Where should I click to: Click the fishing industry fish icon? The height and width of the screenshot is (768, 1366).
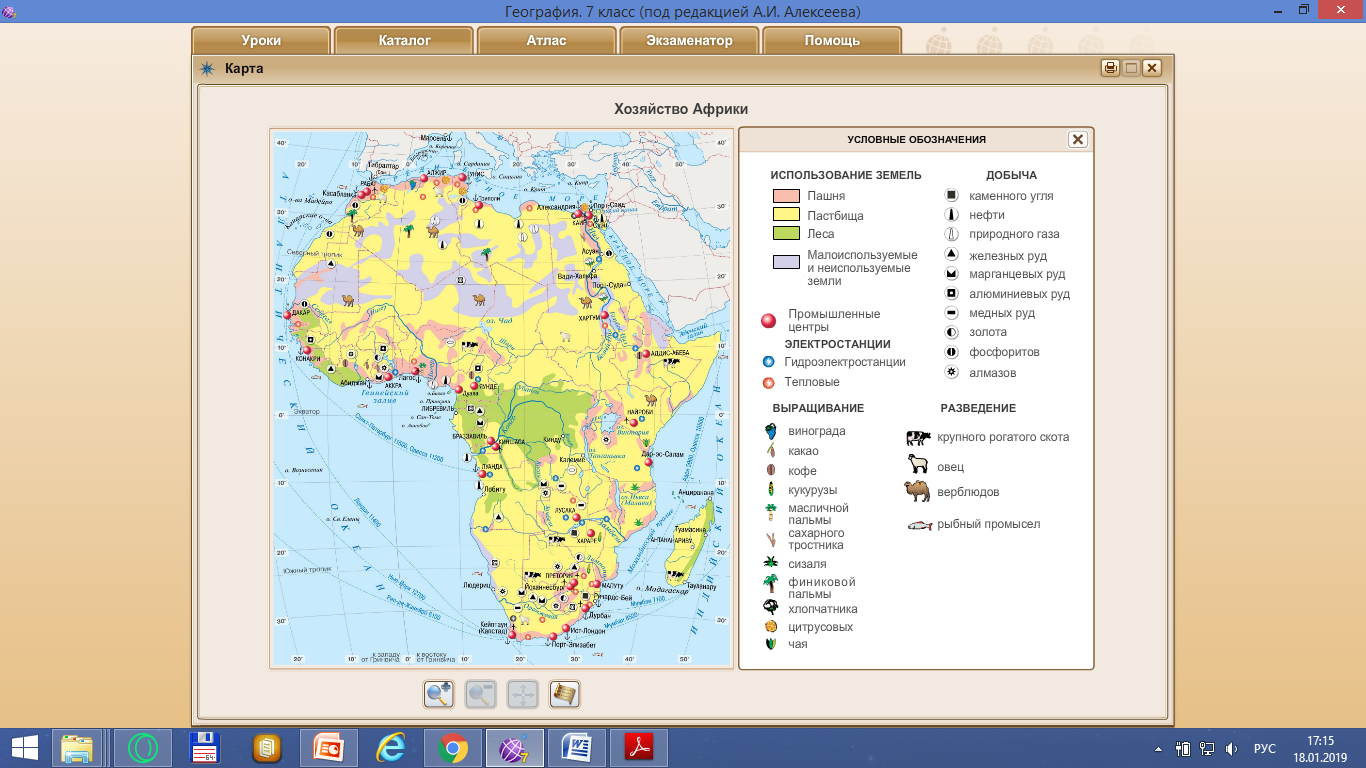click(919, 525)
